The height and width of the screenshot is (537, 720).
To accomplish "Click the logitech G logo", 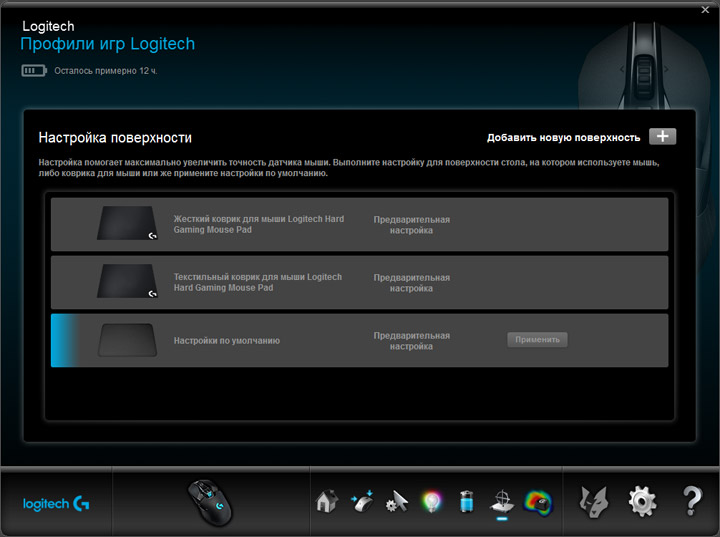I will click(x=56, y=503).
